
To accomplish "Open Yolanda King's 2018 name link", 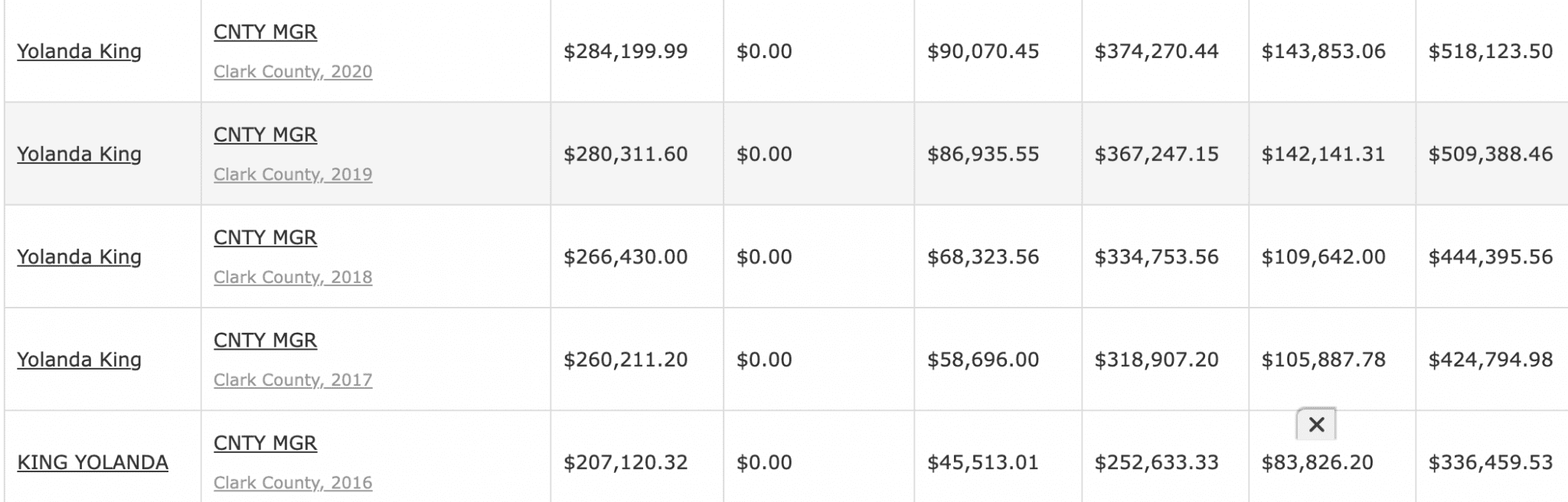I will [79, 256].
